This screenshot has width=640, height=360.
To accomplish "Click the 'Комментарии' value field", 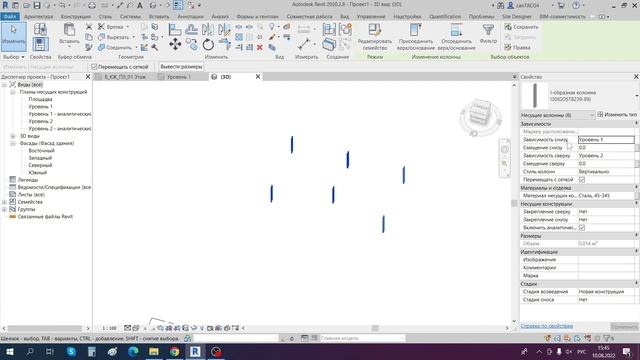I will point(606,268).
